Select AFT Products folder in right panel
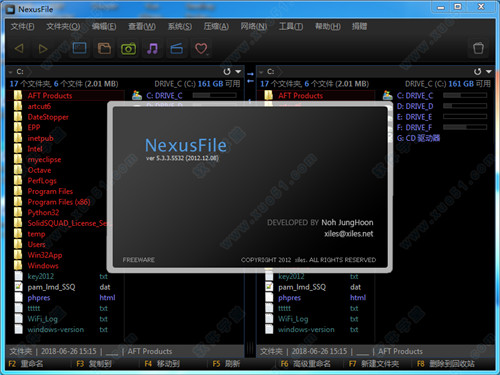The width and height of the screenshot is (500, 375). click(x=300, y=96)
